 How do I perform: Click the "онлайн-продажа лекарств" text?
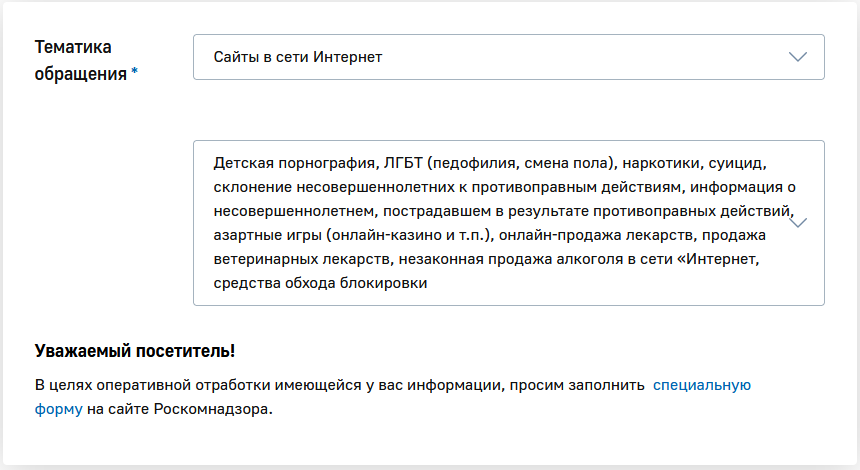tap(582, 235)
